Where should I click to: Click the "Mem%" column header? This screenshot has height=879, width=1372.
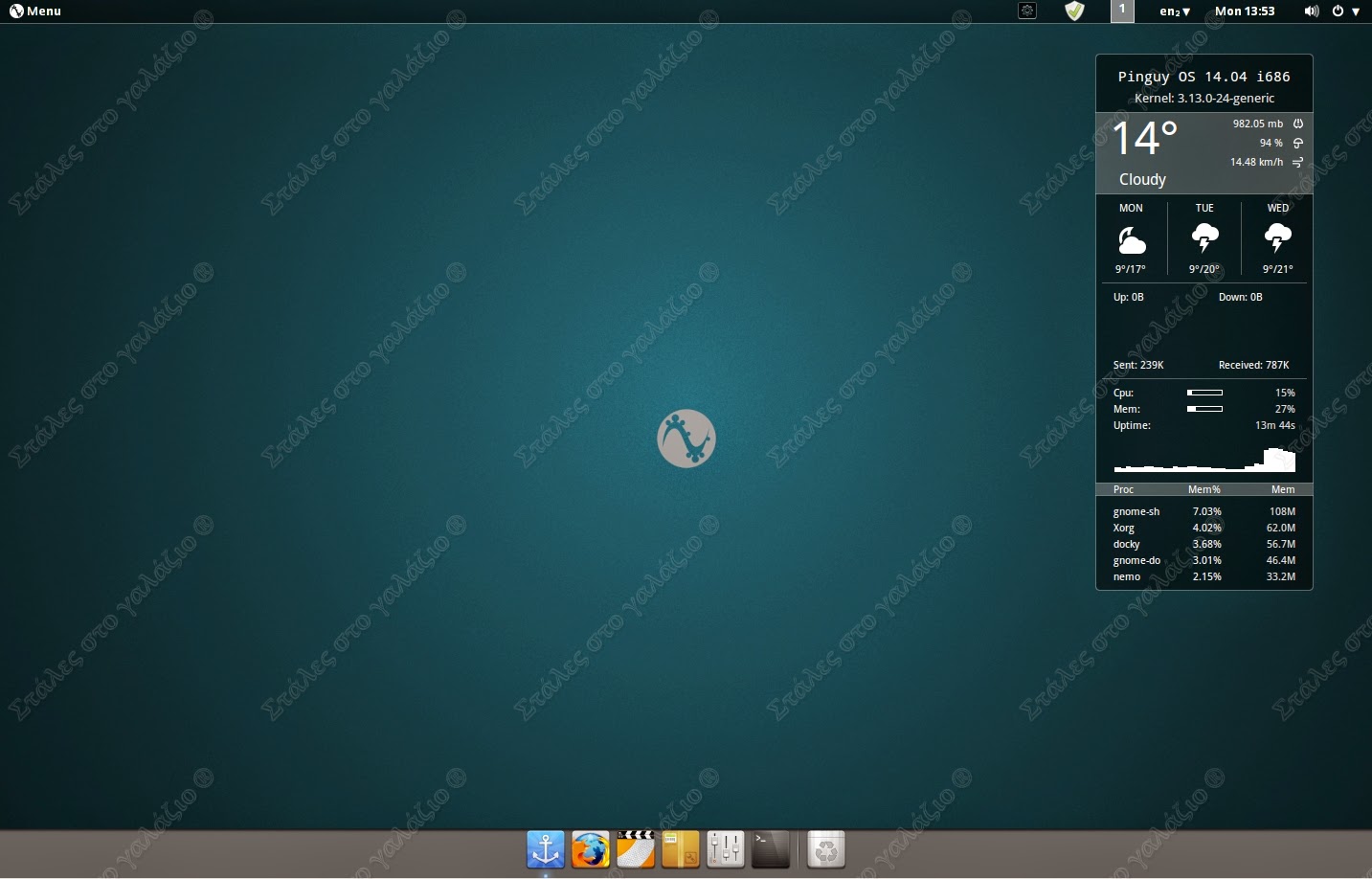pyautogui.click(x=1204, y=489)
